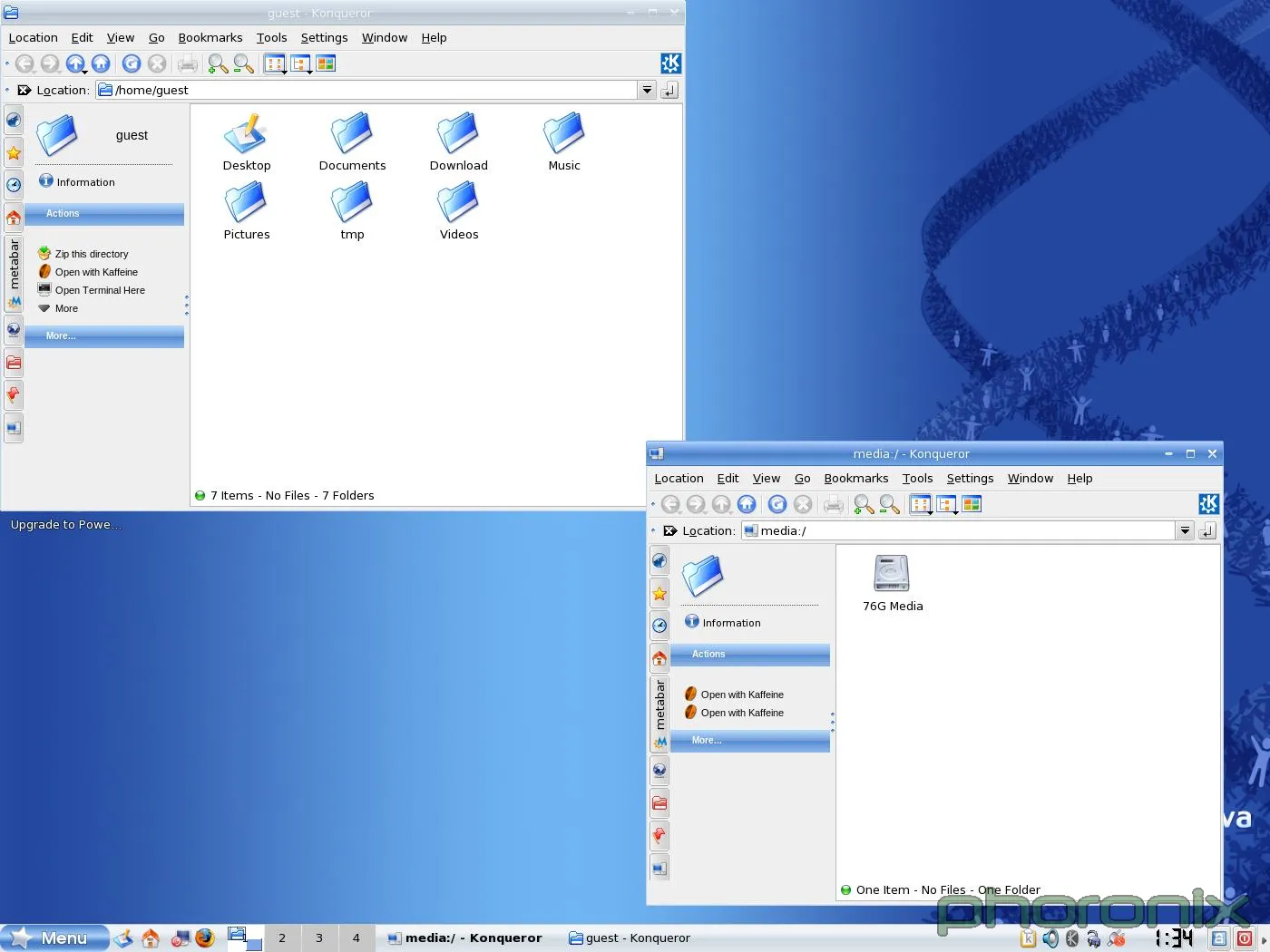Activate guest - Konqueror taskbar entry
1270x952 pixels.
[630, 938]
